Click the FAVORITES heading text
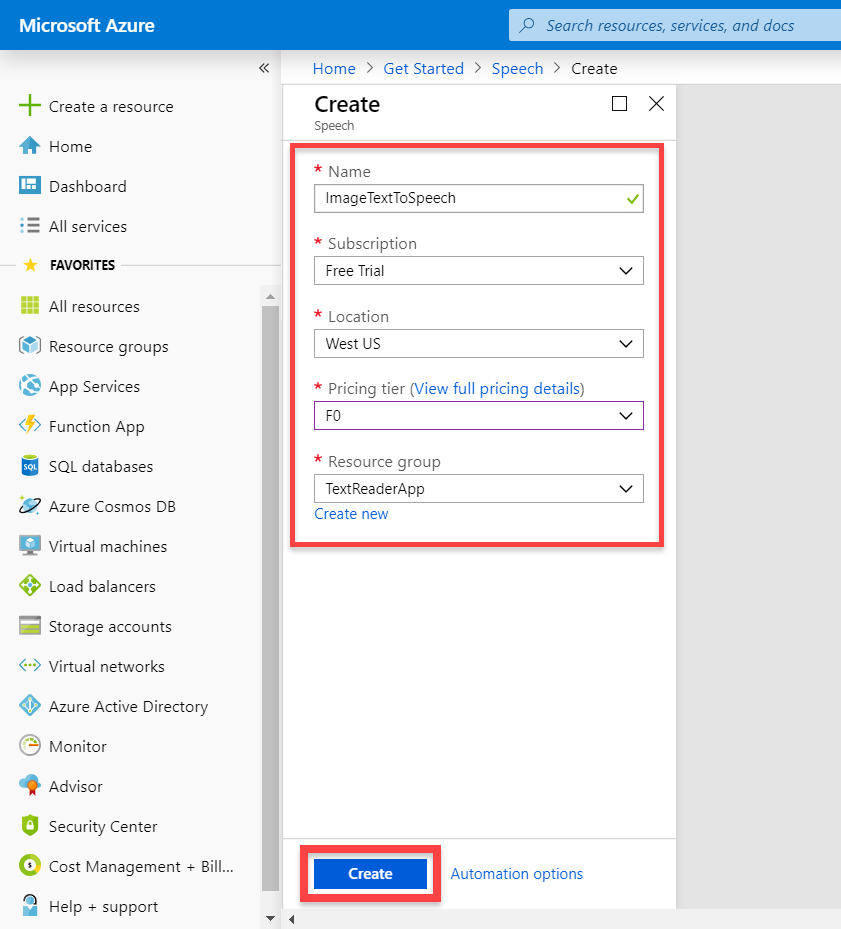Screen dimensions: 841x929 point(82,265)
